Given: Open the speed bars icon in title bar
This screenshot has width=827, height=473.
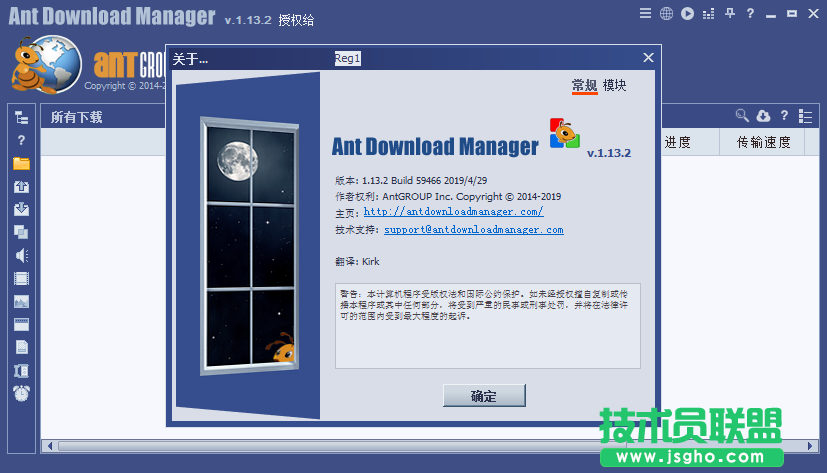Looking at the screenshot, I should point(708,14).
